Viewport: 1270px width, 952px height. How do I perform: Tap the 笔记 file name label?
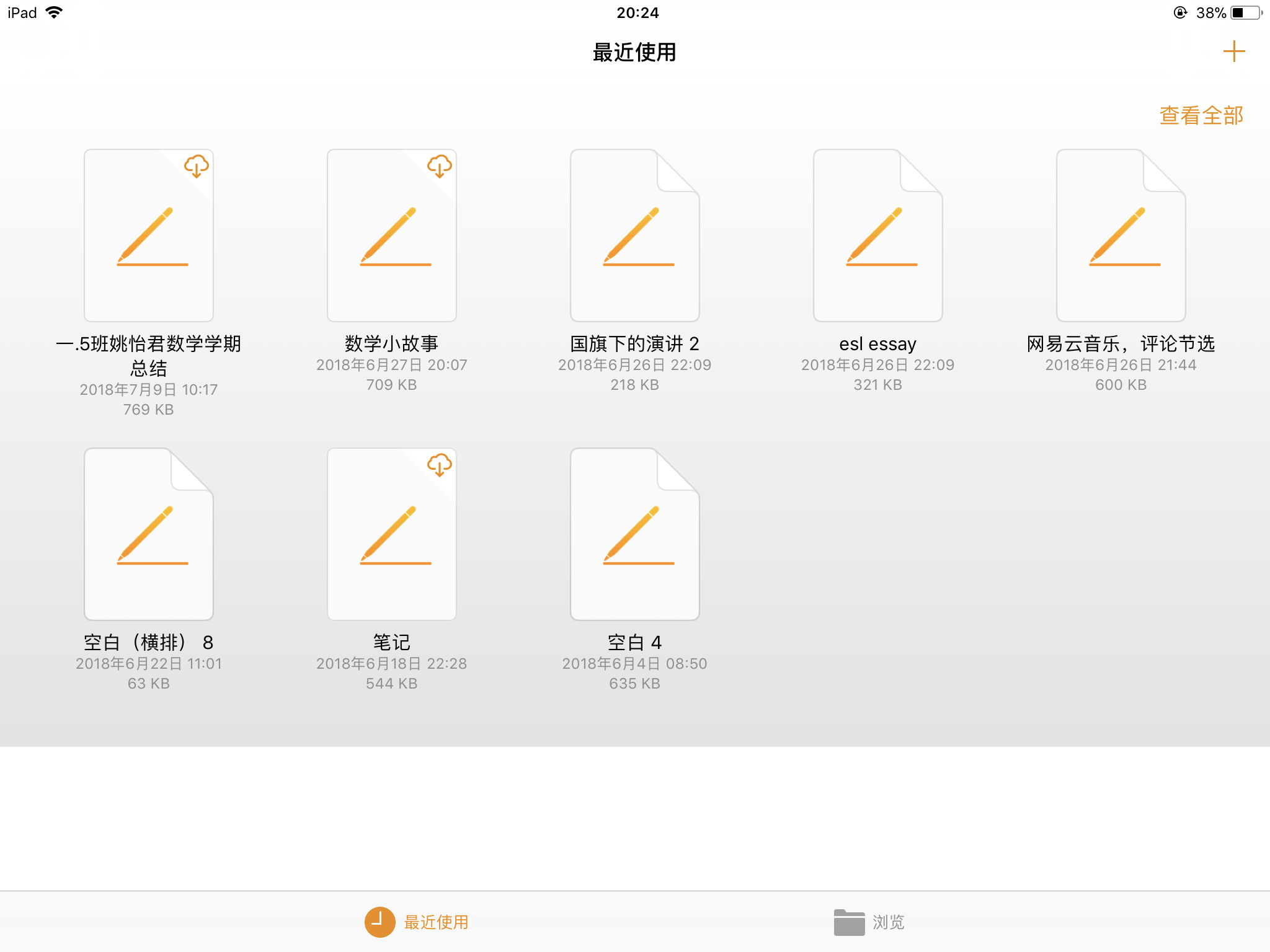tap(391, 642)
